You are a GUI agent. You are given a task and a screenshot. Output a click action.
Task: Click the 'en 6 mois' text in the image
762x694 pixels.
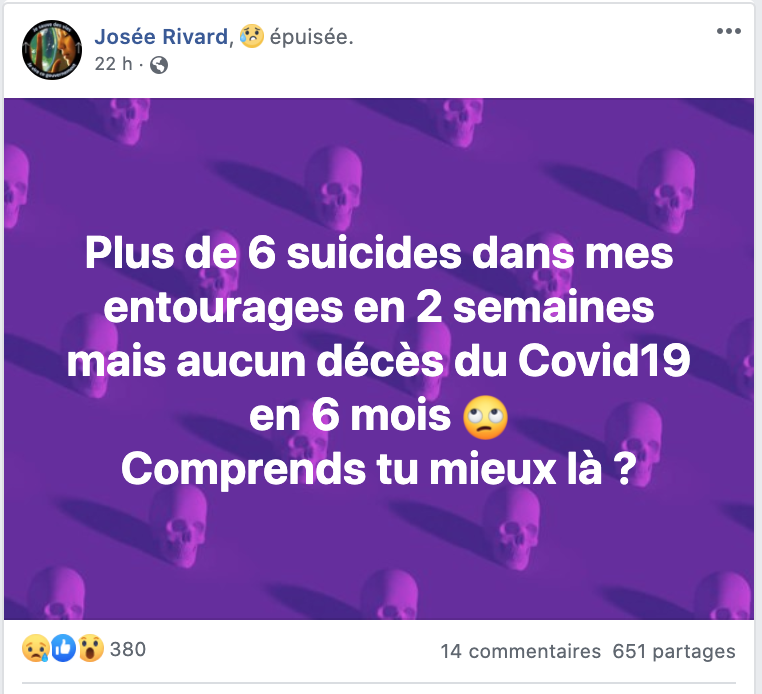(350, 416)
